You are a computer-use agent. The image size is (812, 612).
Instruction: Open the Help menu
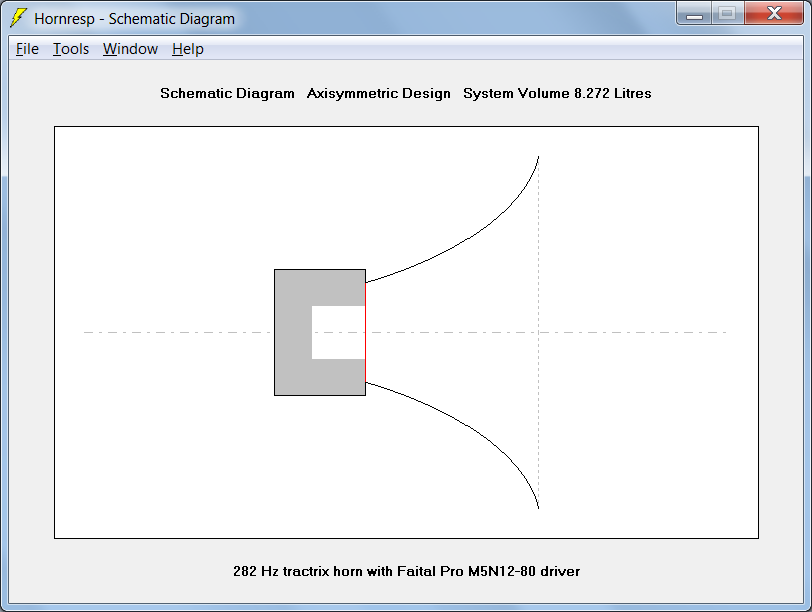(x=187, y=49)
